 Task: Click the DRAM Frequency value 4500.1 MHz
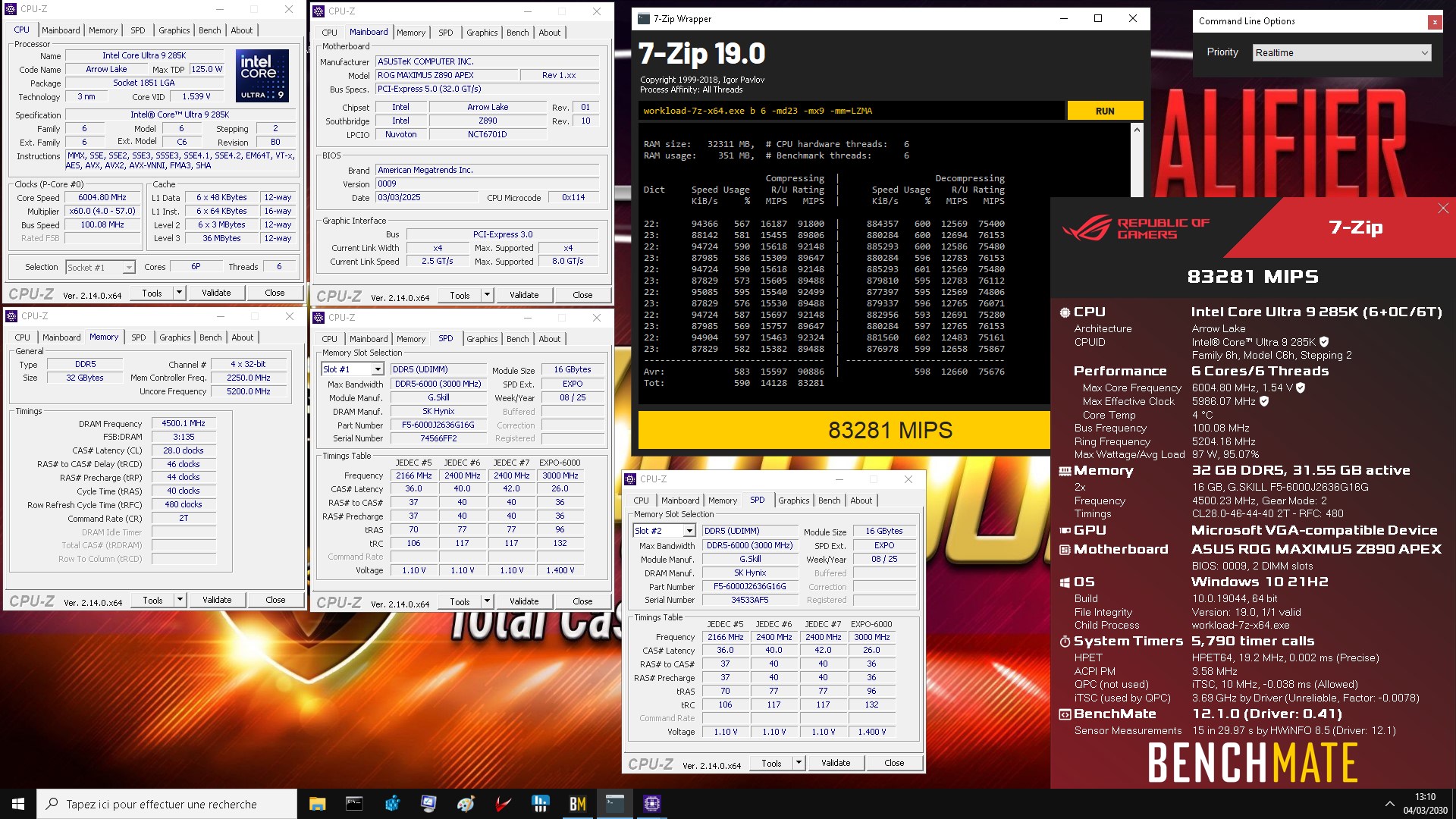pyautogui.click(x=184, y=423)
